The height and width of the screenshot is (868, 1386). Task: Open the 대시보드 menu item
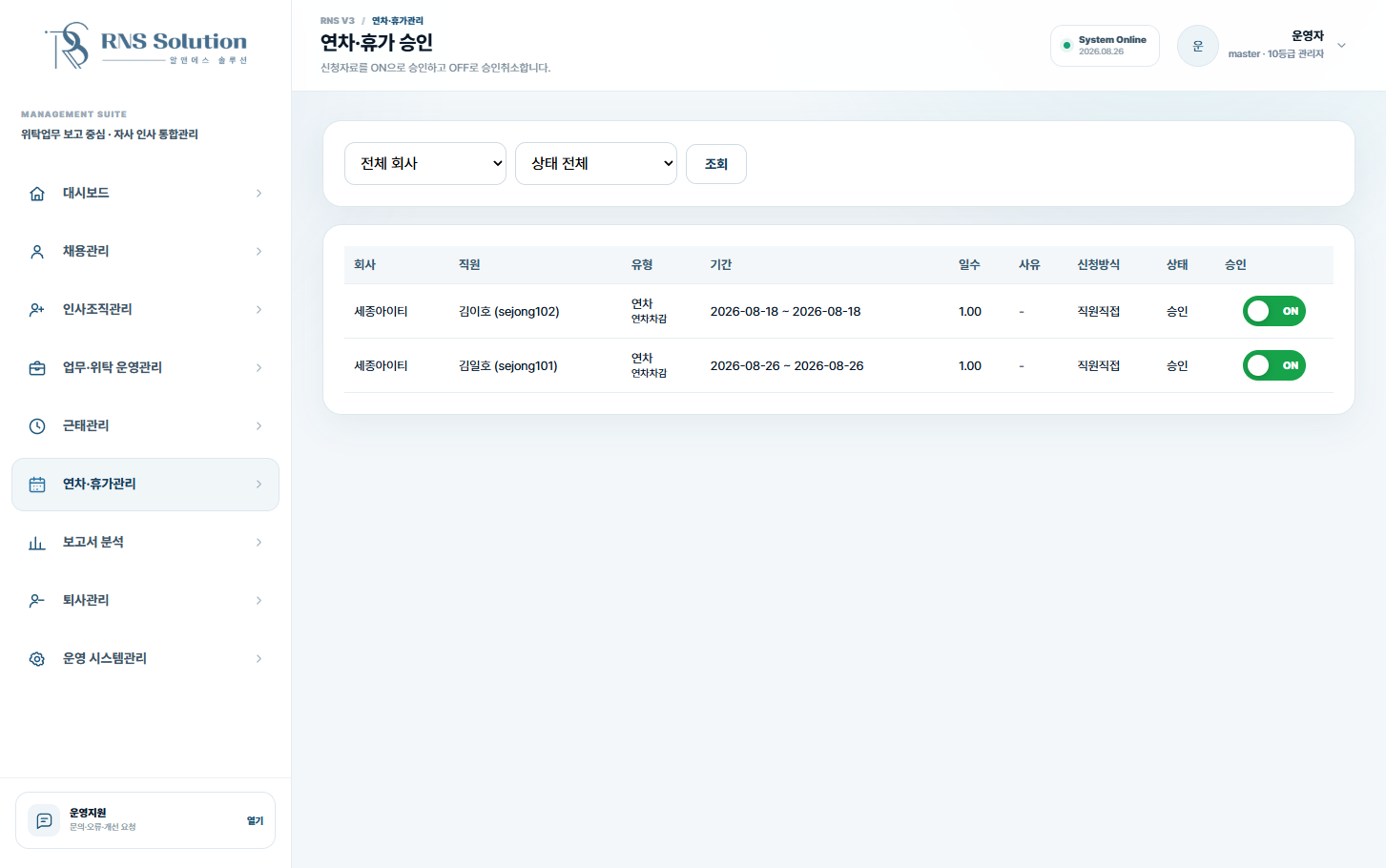(145, 194)
